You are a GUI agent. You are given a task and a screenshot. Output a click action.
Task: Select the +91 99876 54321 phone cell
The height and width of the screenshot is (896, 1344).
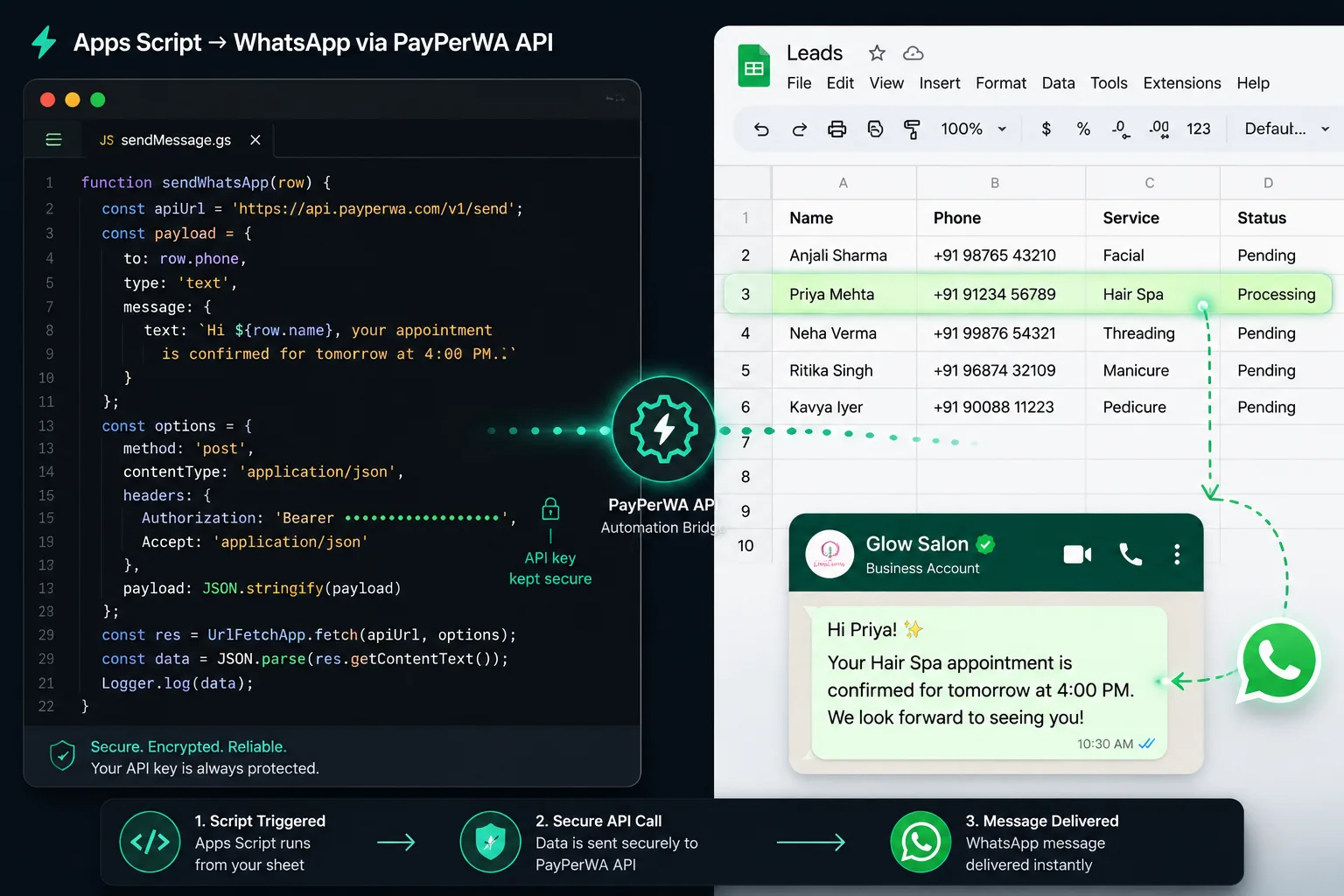(x=1001, y=333)
